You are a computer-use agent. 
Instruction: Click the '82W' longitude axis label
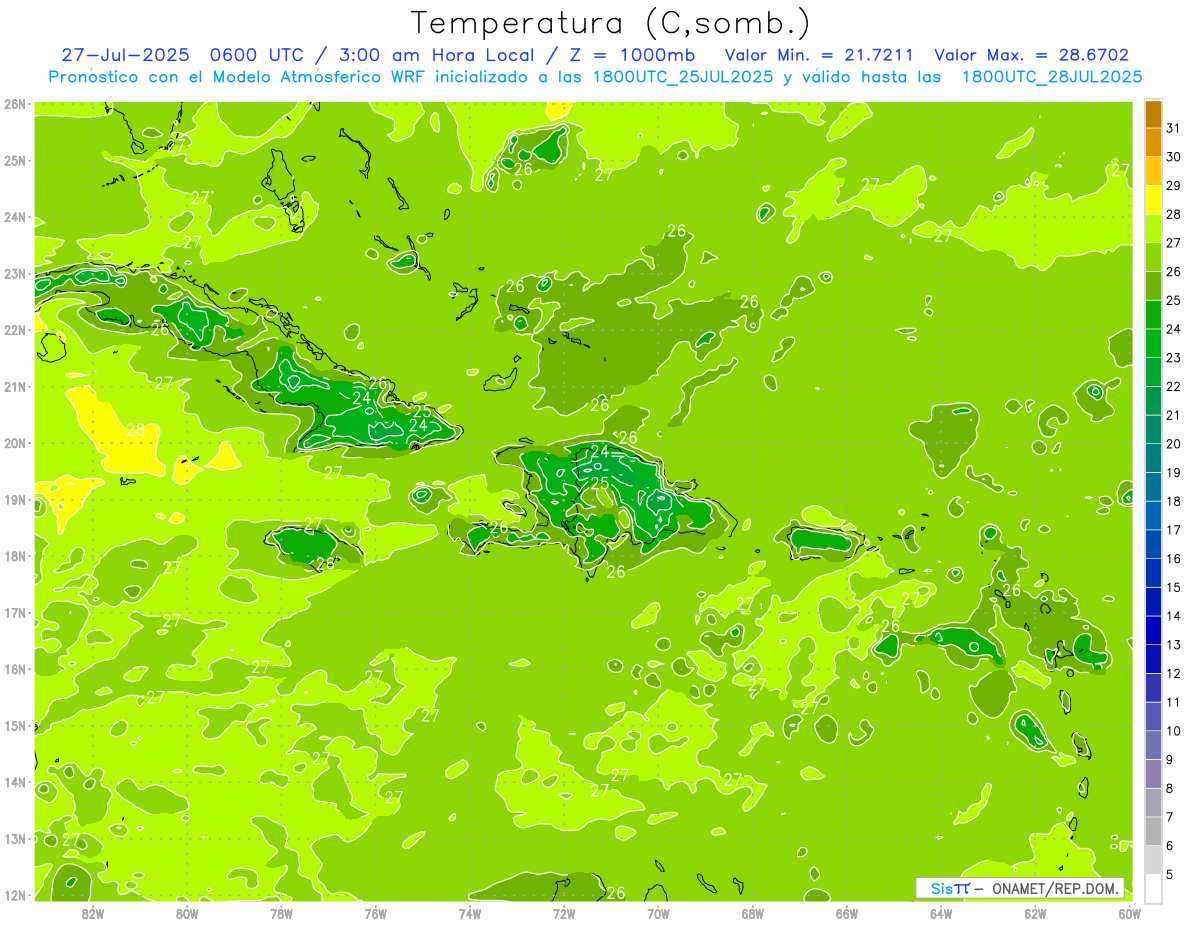tap(93, 914)
